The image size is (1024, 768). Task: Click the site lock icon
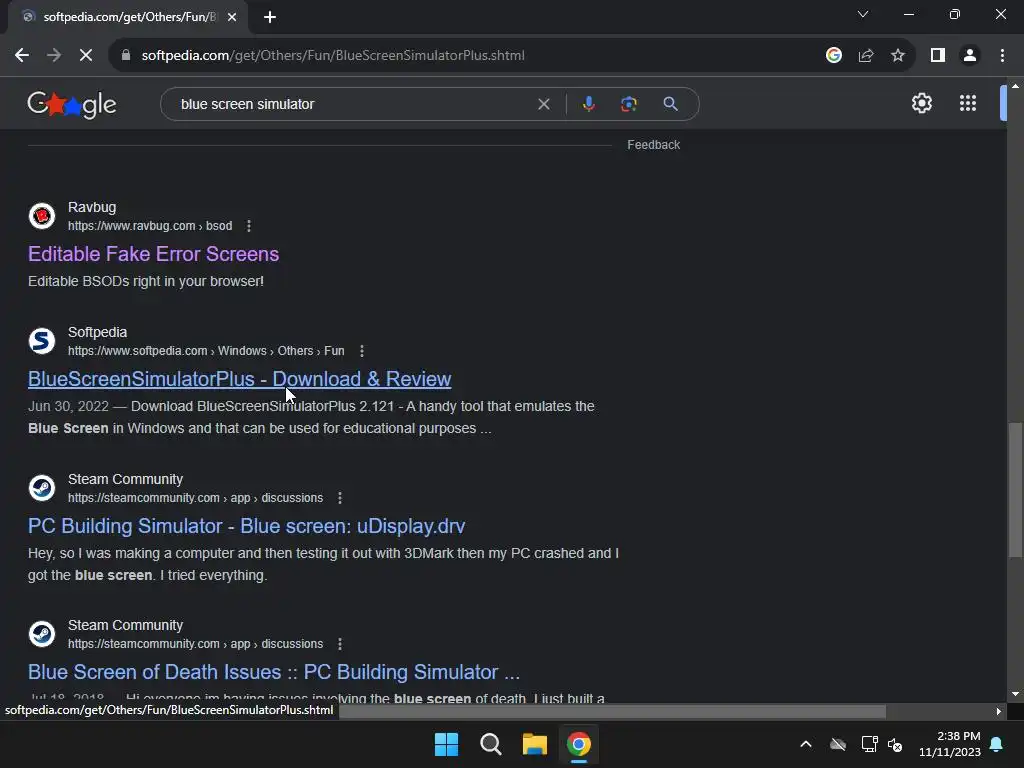click(x=126, y=56)
